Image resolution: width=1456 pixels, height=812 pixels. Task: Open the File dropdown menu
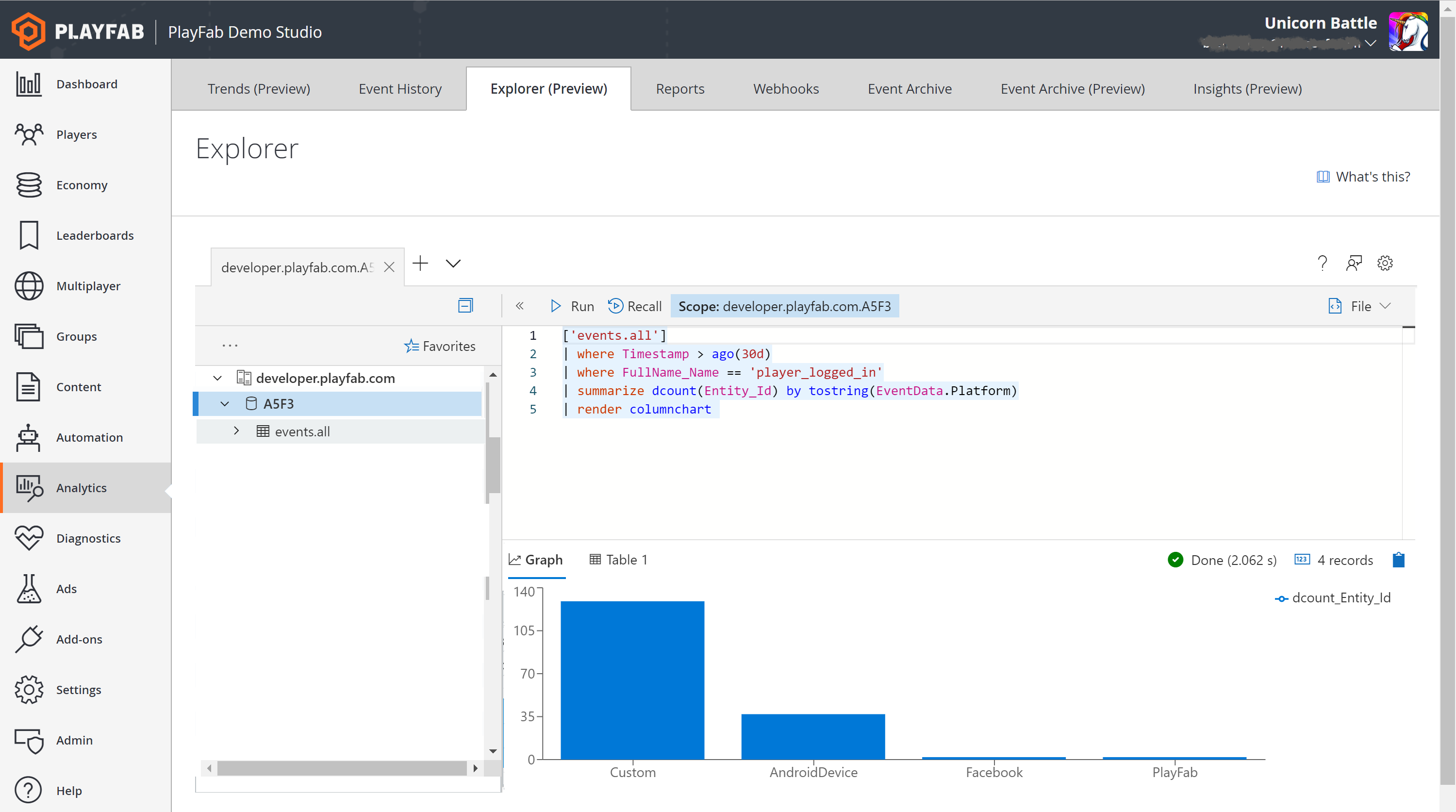pos(1360,306)
